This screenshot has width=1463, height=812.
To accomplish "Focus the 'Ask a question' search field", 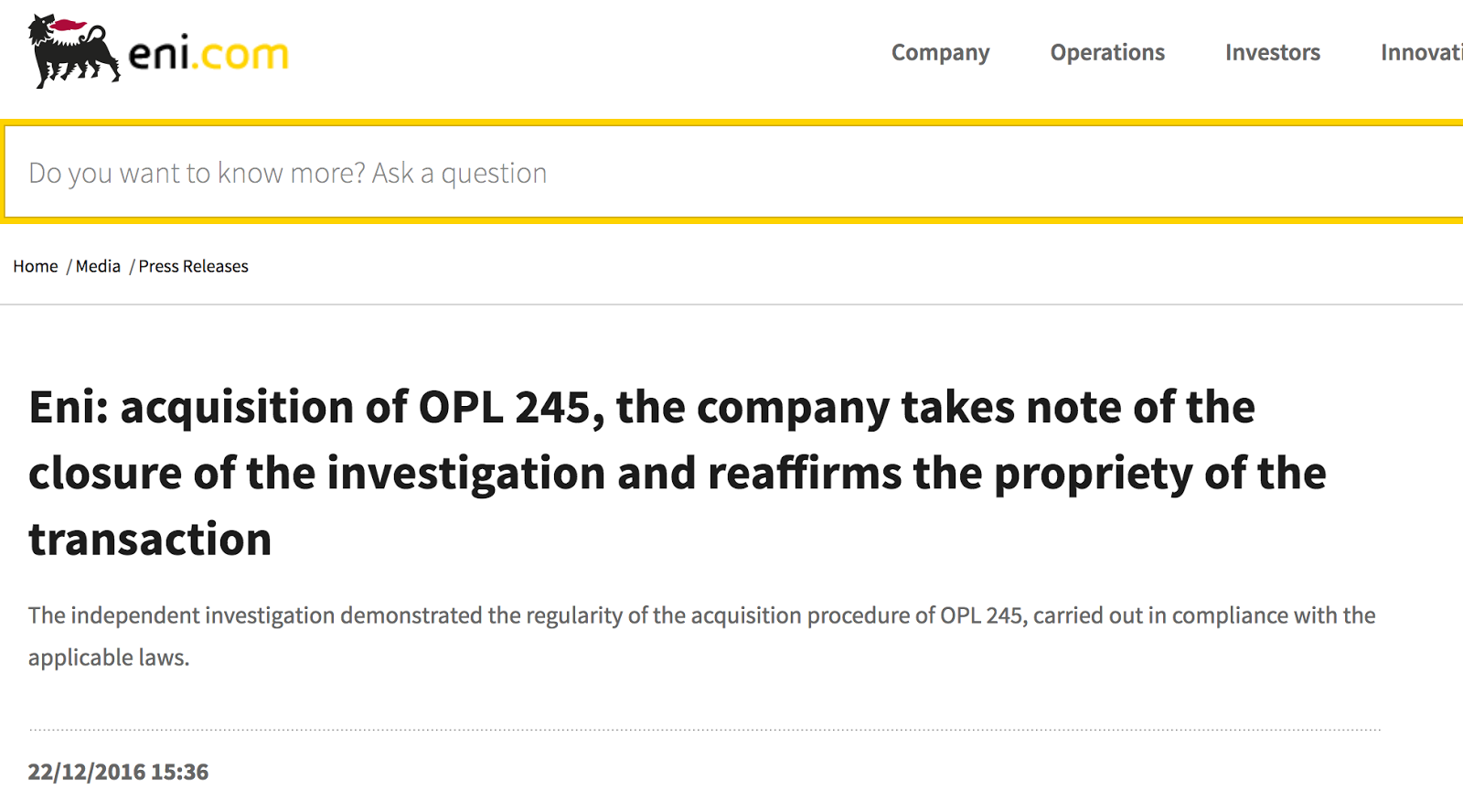I will [731, 173].
